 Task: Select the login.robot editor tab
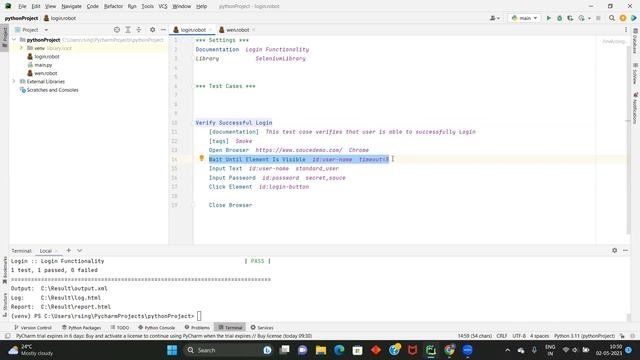click(193, 30)
